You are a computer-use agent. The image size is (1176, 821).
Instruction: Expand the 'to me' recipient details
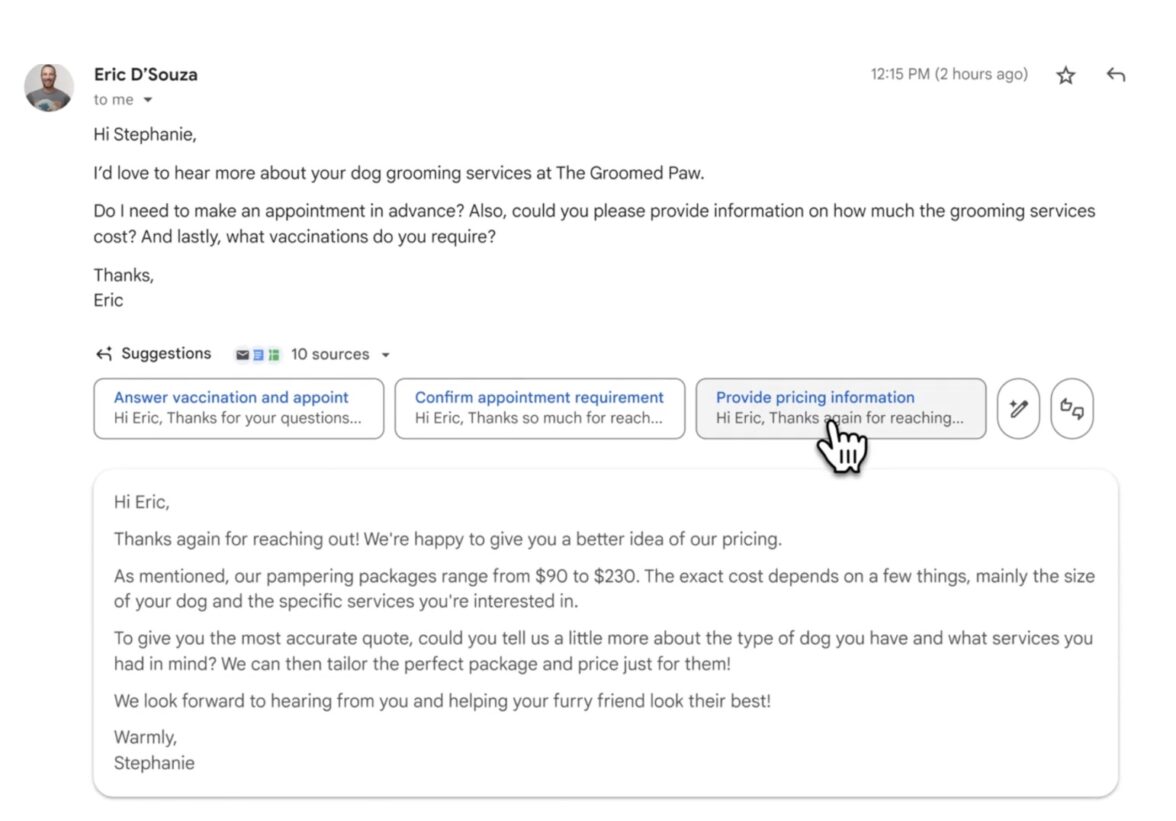[147, 100]
